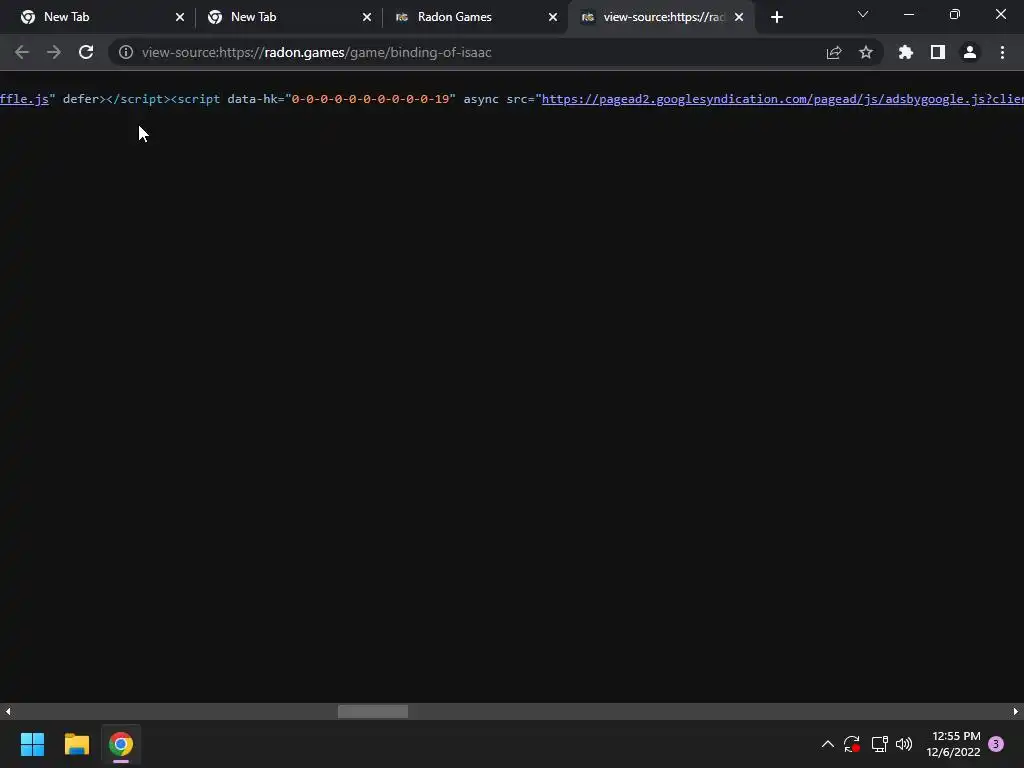Focus the address bar URL
The width and height of the screenshot is (1024, 768).
coord(317,52)
